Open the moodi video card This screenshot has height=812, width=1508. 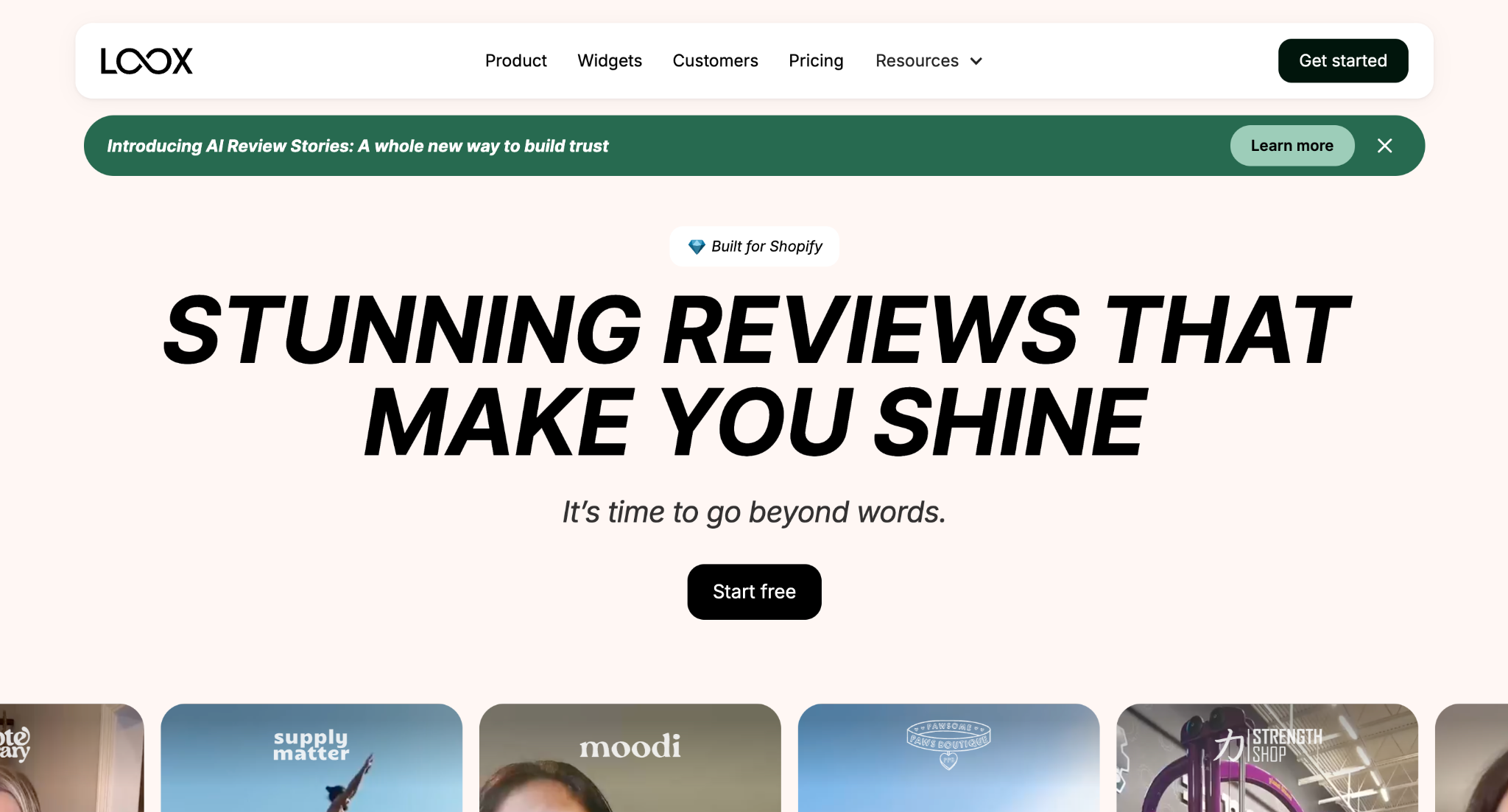pos(630,758)
